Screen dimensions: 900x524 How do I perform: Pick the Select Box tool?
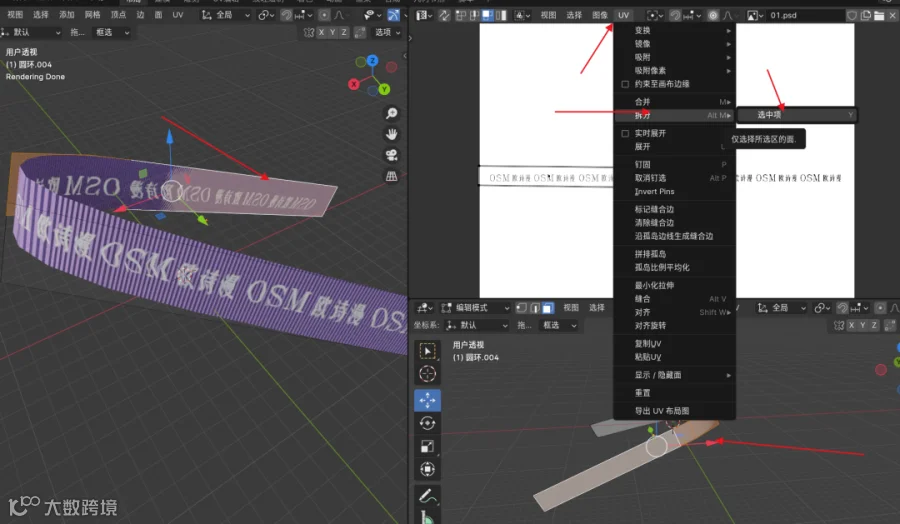point(427,350)
